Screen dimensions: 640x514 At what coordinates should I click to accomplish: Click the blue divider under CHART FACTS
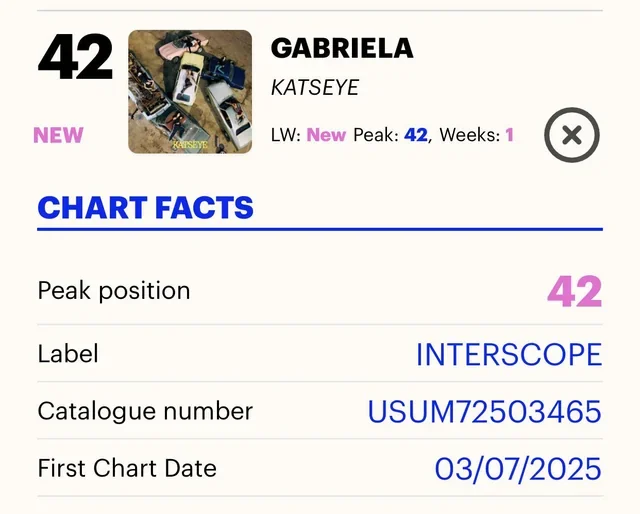tap(320, 229)
